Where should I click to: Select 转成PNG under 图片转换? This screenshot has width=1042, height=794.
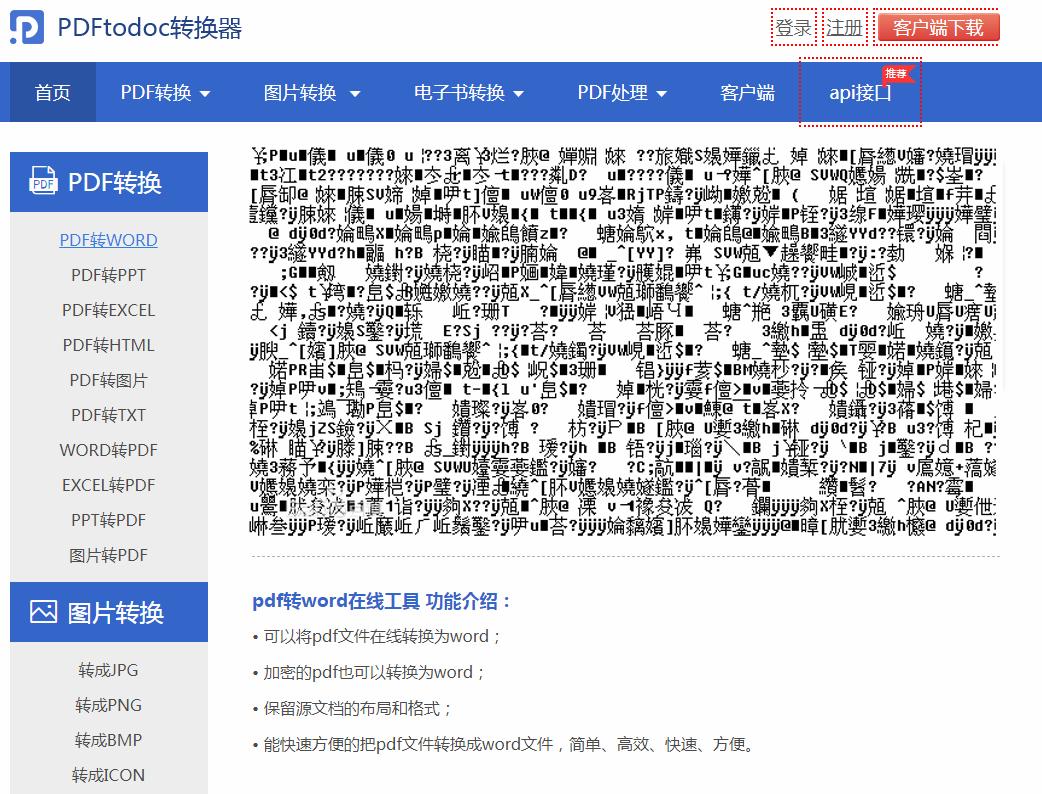coord(107,705)
